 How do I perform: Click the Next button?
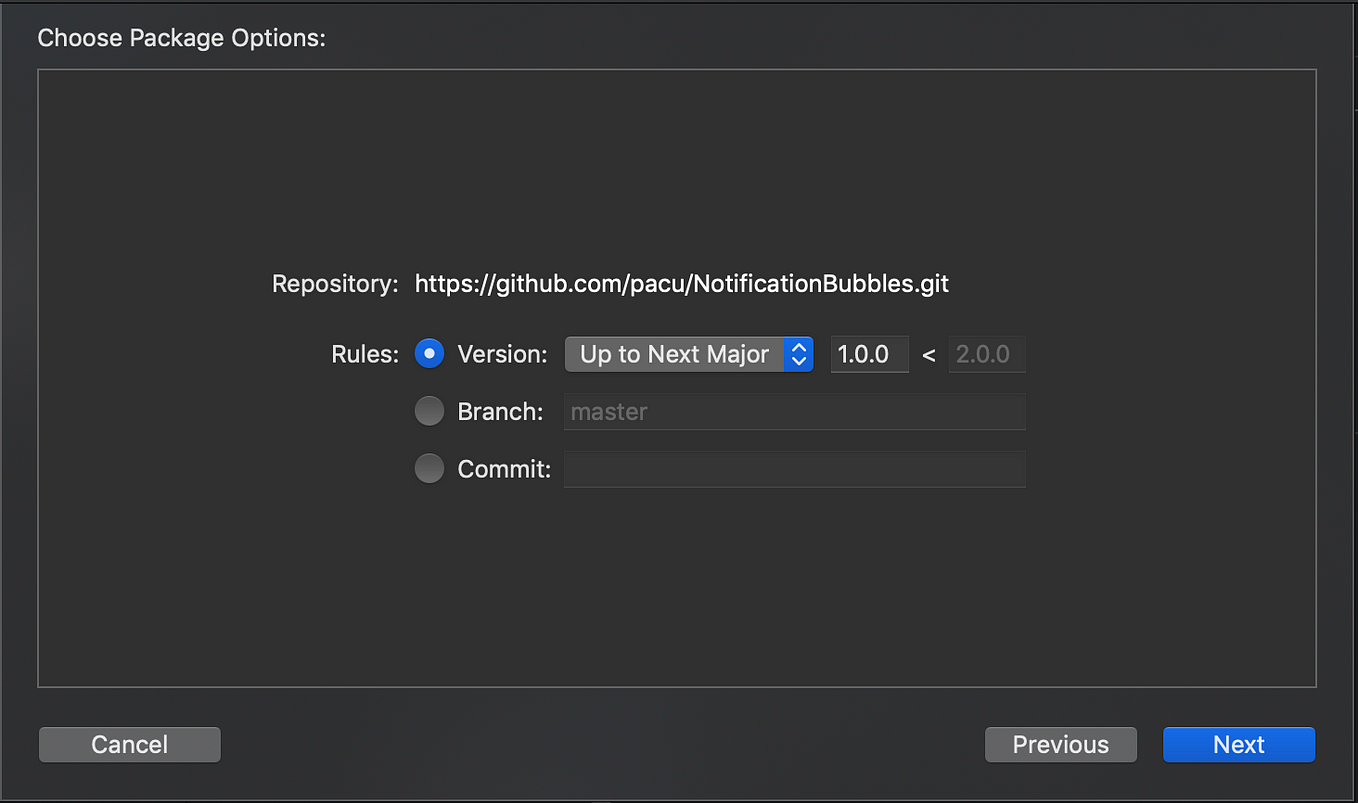point(1238,744)
